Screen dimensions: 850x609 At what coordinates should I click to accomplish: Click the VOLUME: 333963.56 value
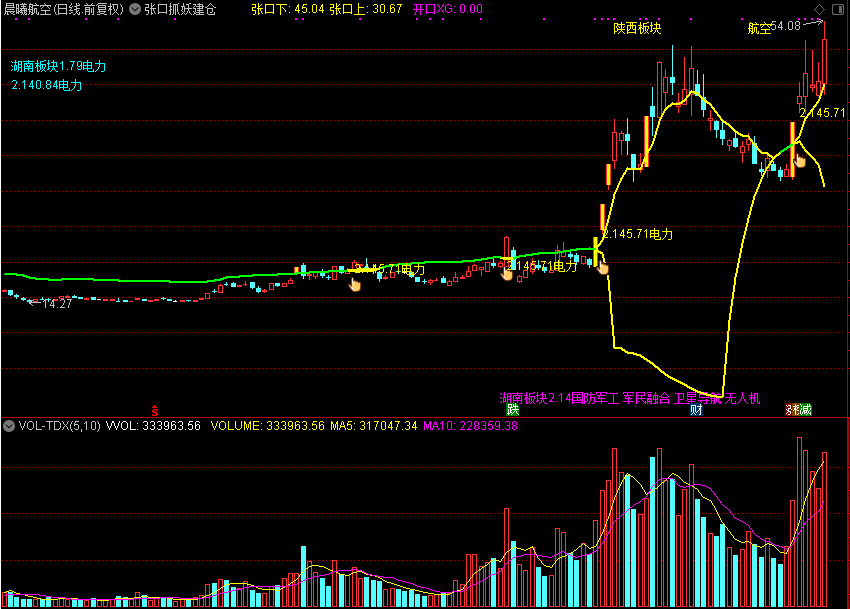click(x=267, y=426)
